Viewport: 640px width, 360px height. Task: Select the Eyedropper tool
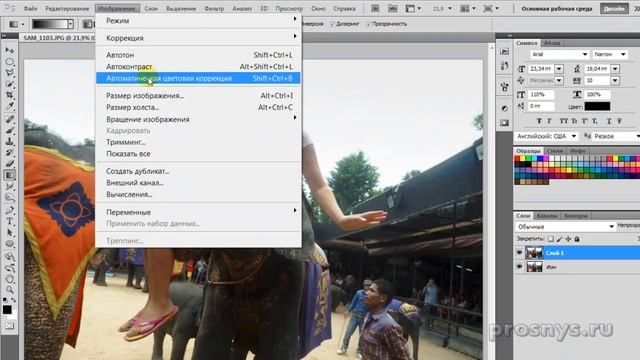coord(9,106)
